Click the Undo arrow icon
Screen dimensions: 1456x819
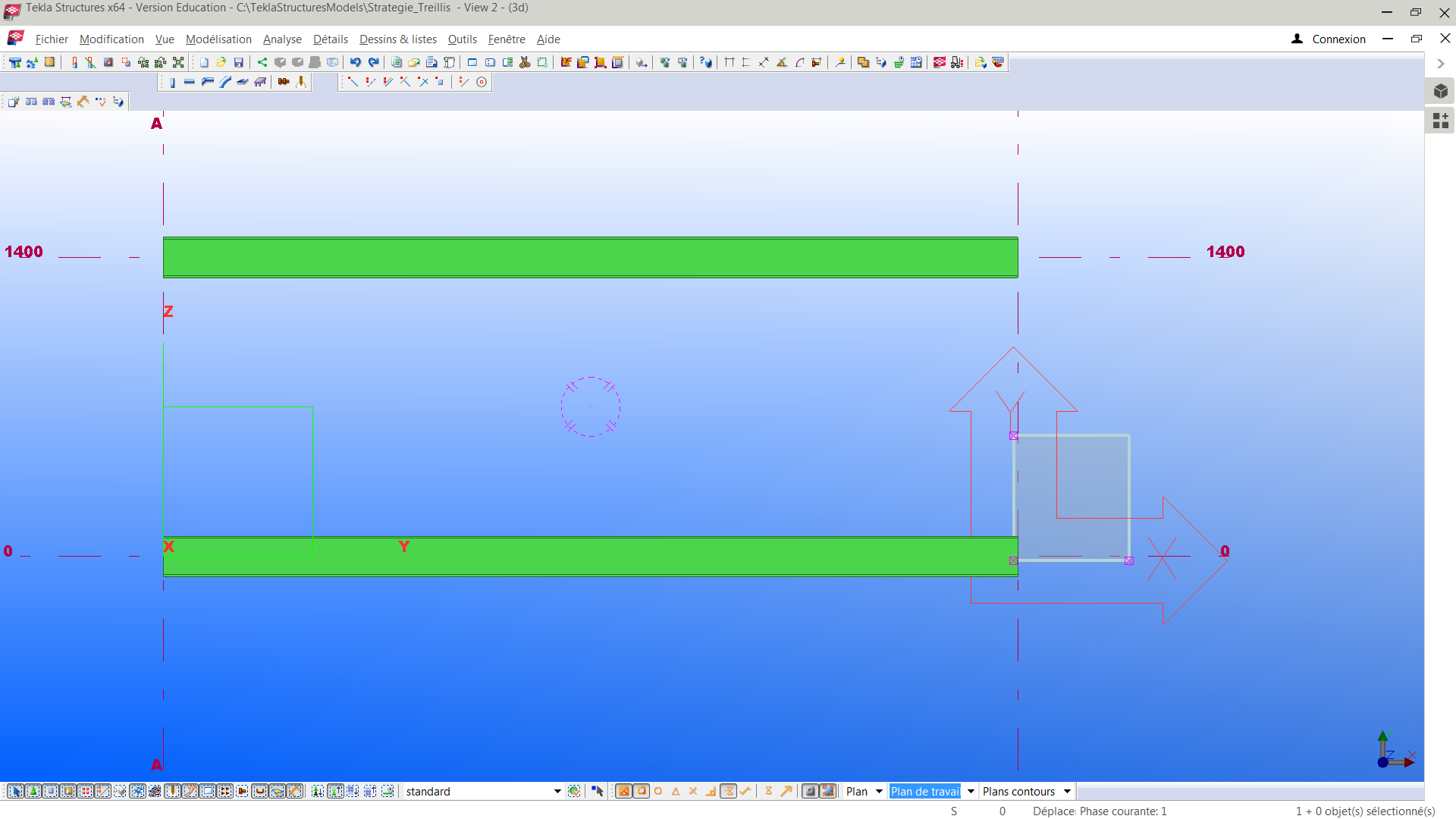coord(355,62)
